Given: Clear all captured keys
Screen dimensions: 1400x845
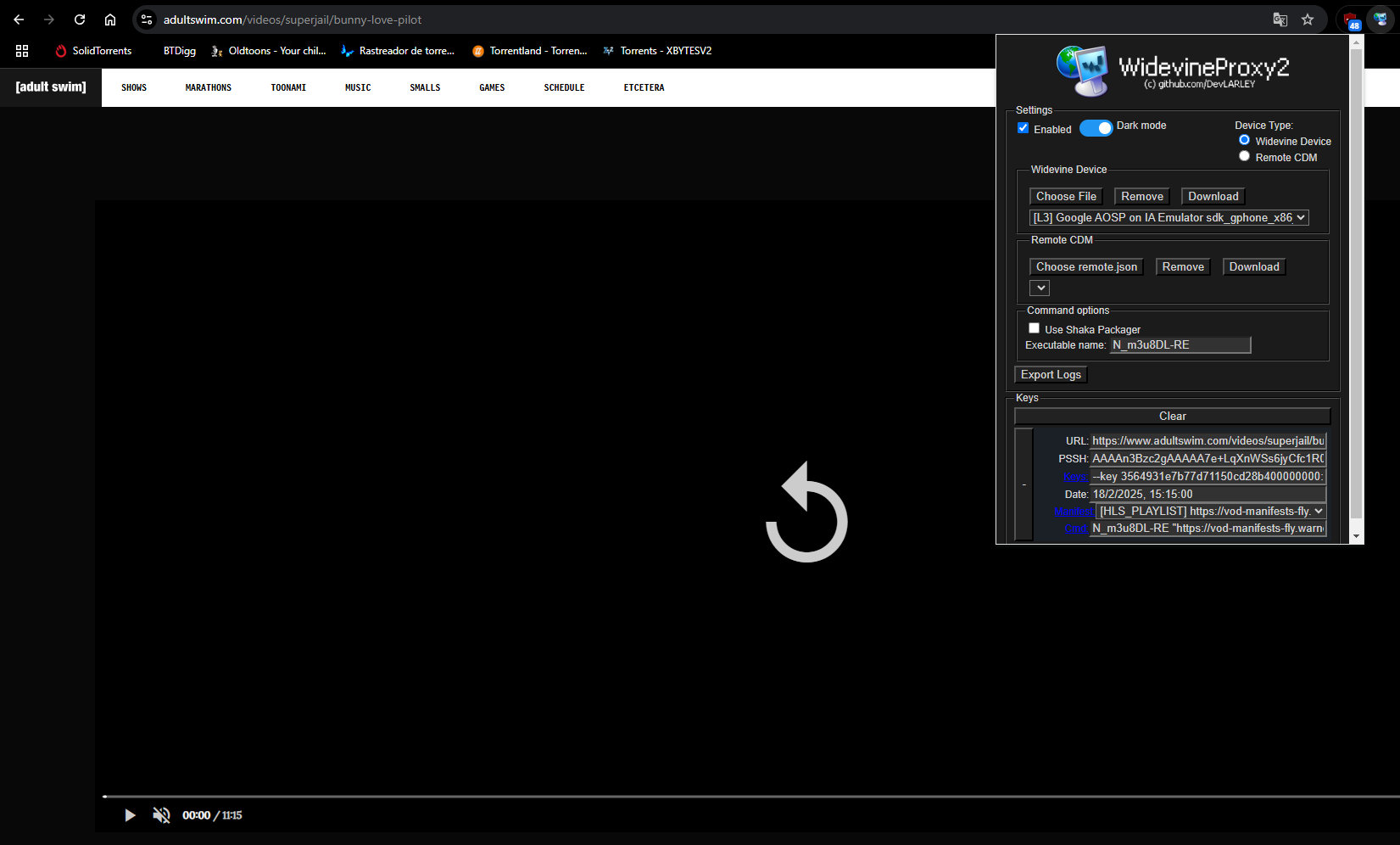Looking at the screenshot, I should pos(1173,417).
